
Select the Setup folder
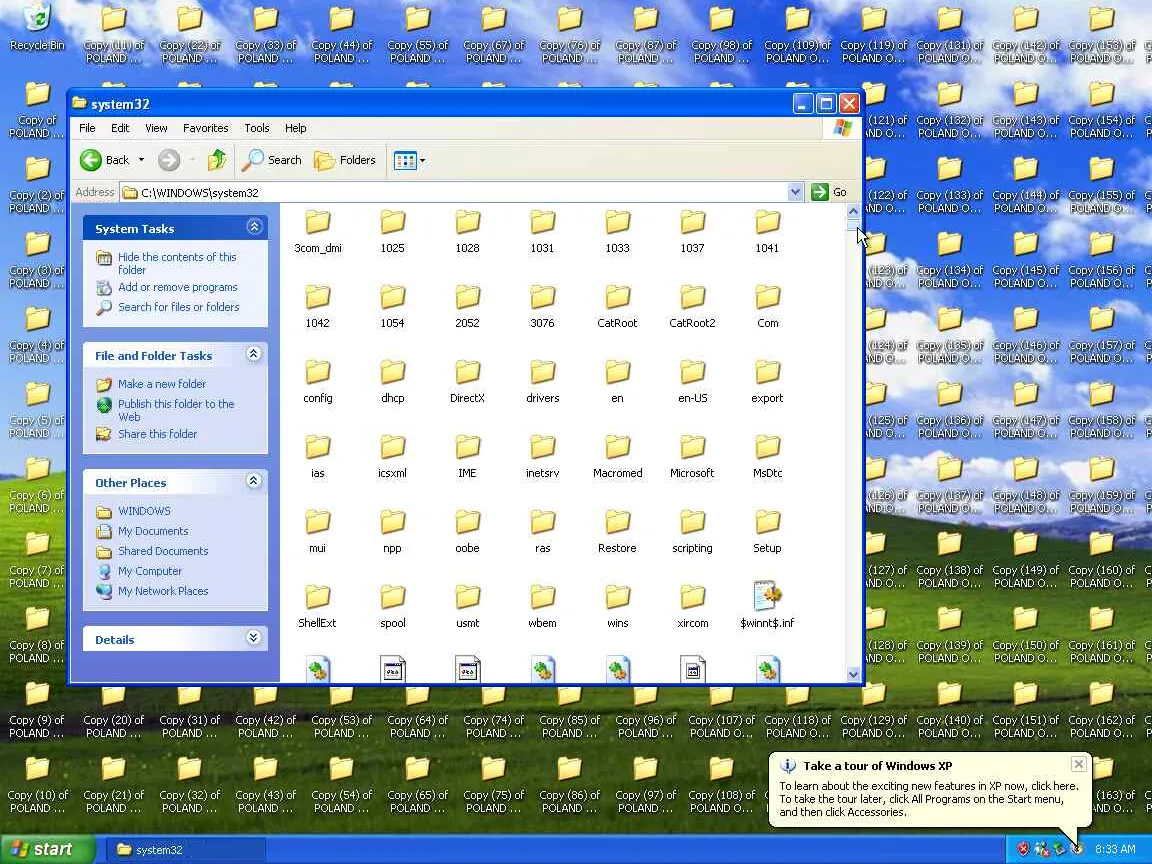point(767,532)
